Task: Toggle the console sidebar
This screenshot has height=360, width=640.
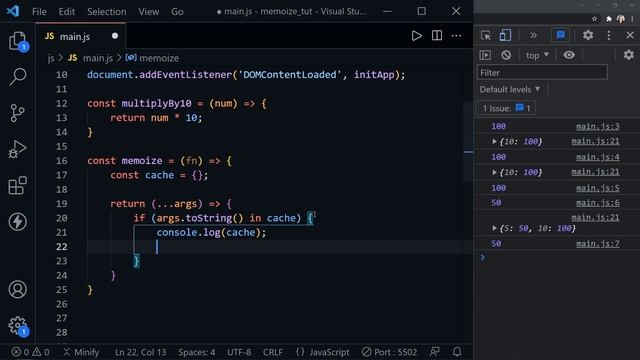Action: (x=485, y=55)
